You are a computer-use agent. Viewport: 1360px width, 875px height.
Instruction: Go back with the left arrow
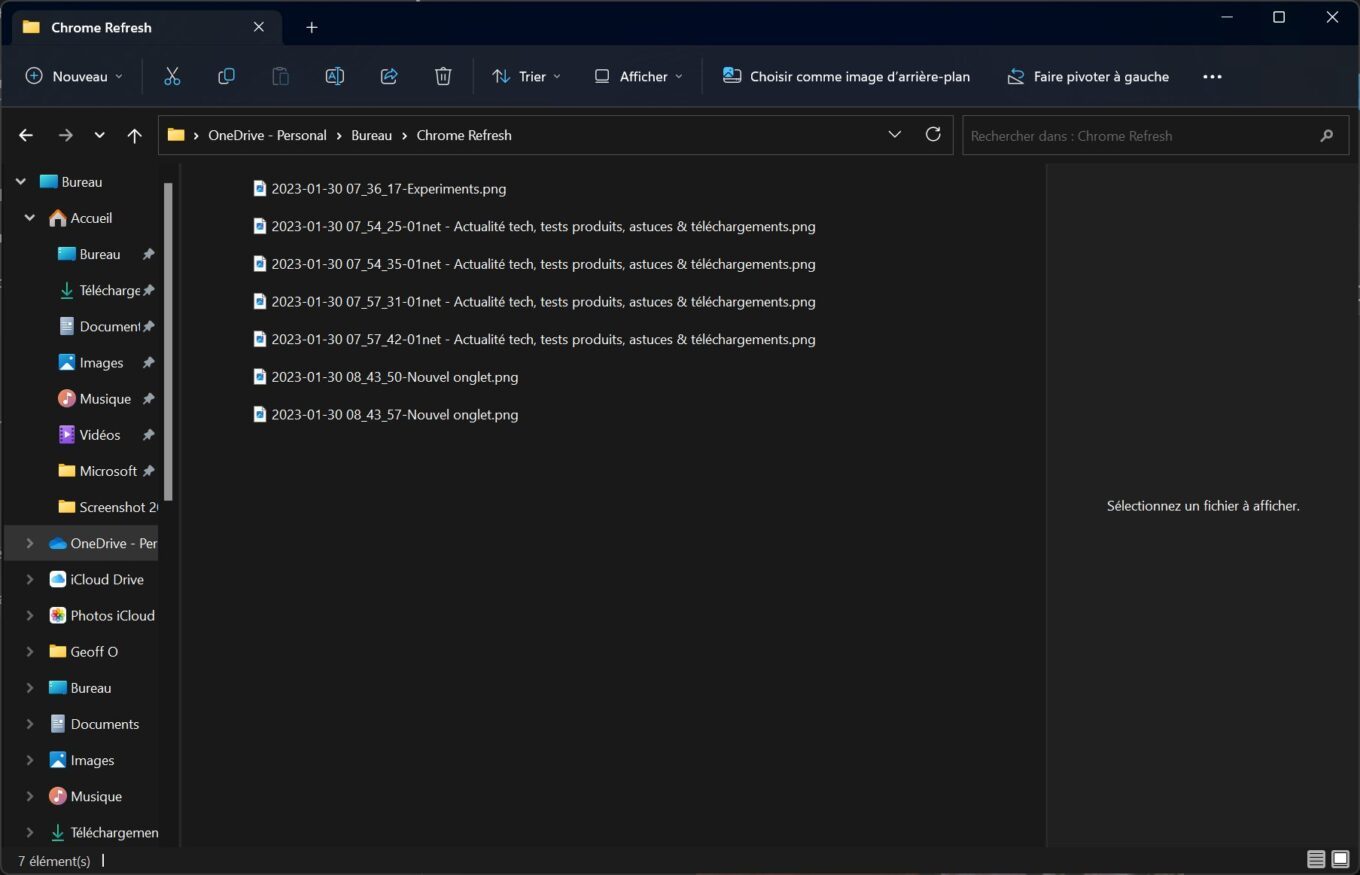pos(26,135)
